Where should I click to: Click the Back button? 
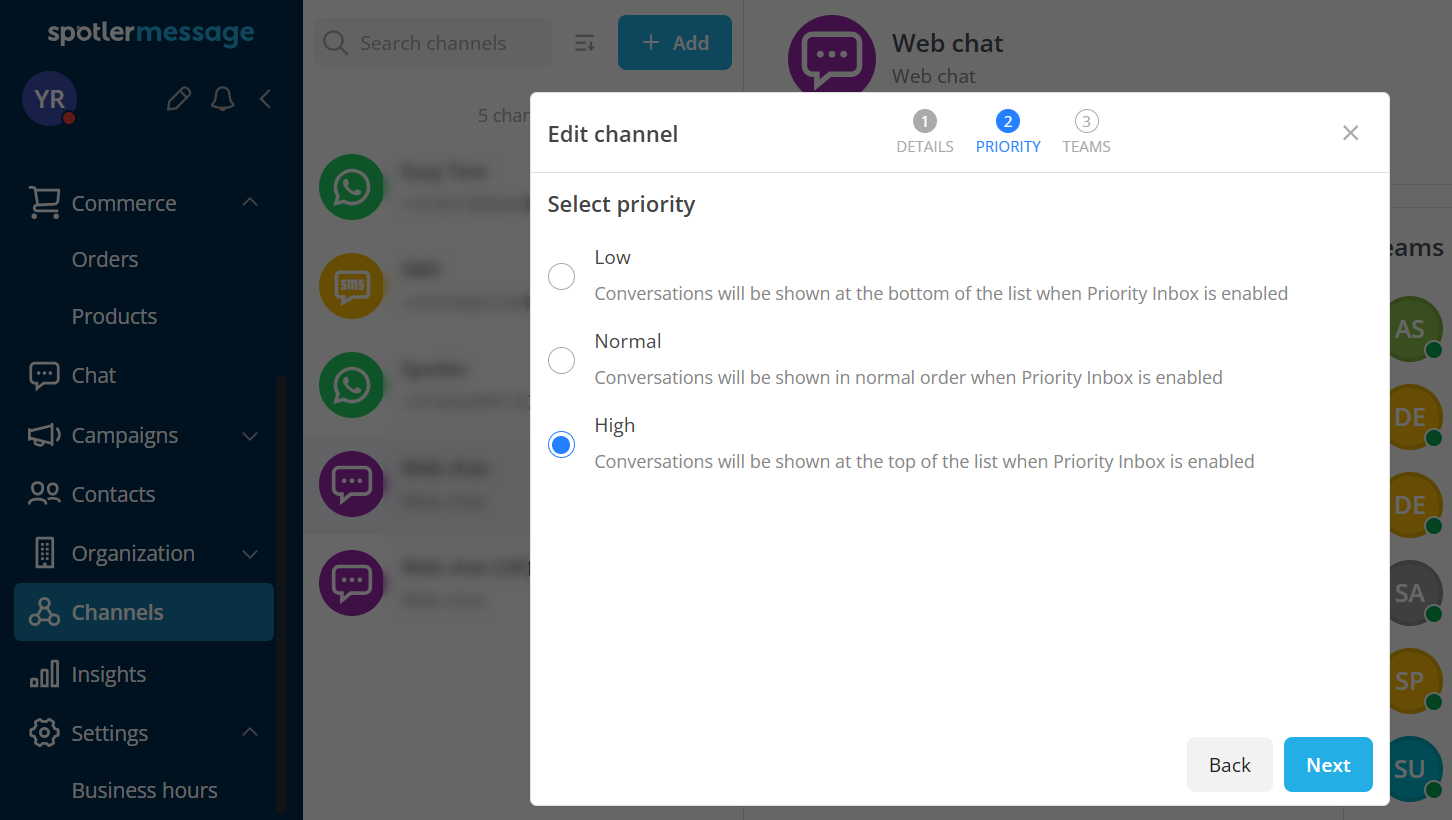point(1229,765)
